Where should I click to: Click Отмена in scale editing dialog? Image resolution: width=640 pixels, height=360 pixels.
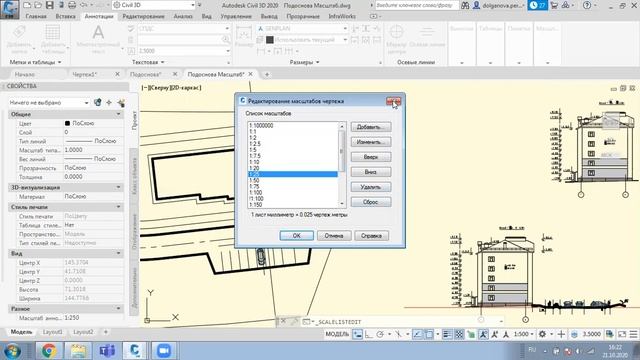[x=334, y=236]
